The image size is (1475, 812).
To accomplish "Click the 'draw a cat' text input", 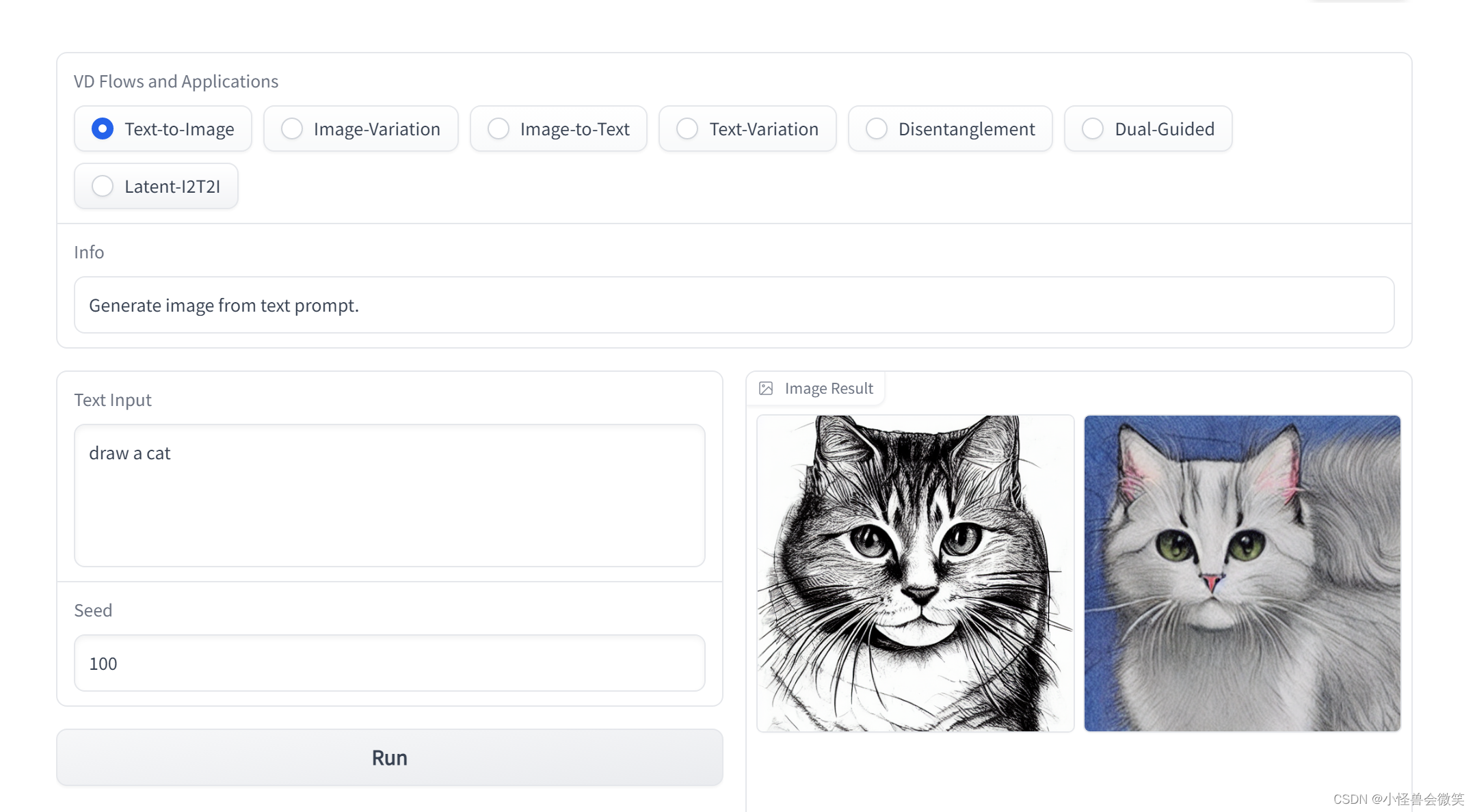I will [389, 495].
